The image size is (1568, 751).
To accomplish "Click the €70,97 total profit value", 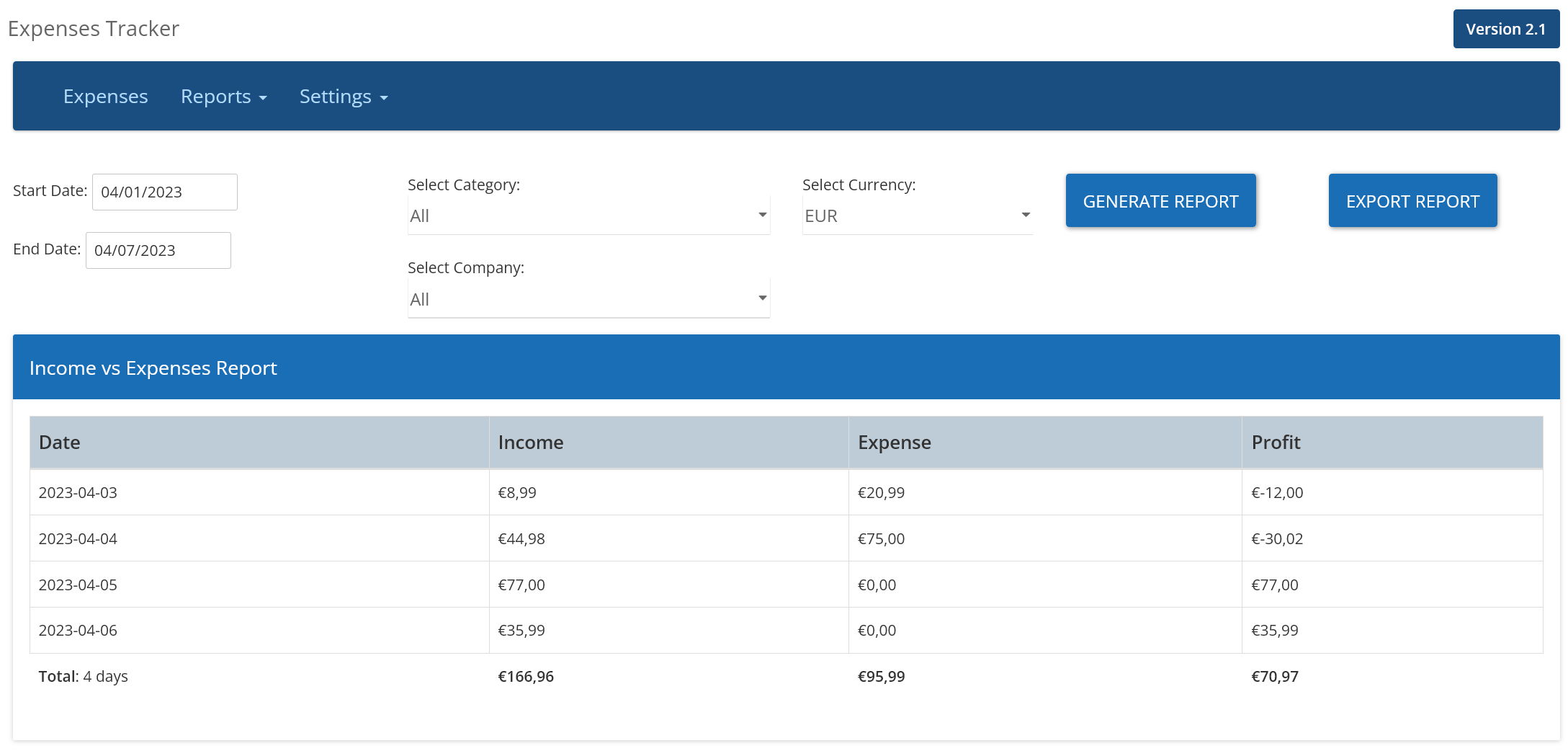I will point(1274,677).
